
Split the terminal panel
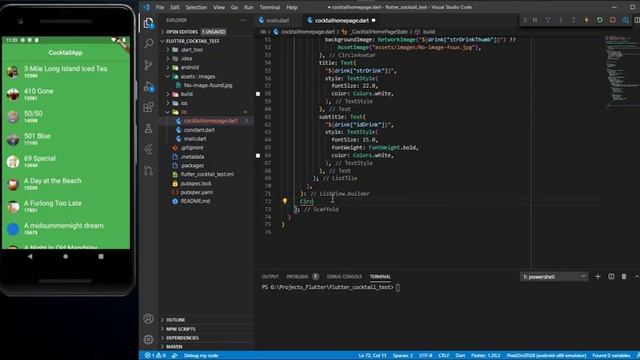(x=611, y=276)
